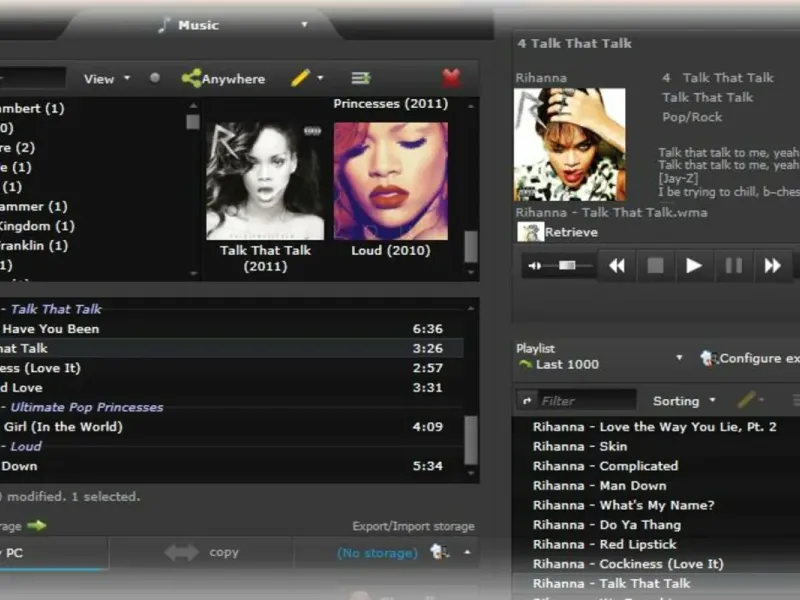Click the Pop/Rock genre label
Screen dimensions: 800x600
pyautogui.click(x=692, y=117)
